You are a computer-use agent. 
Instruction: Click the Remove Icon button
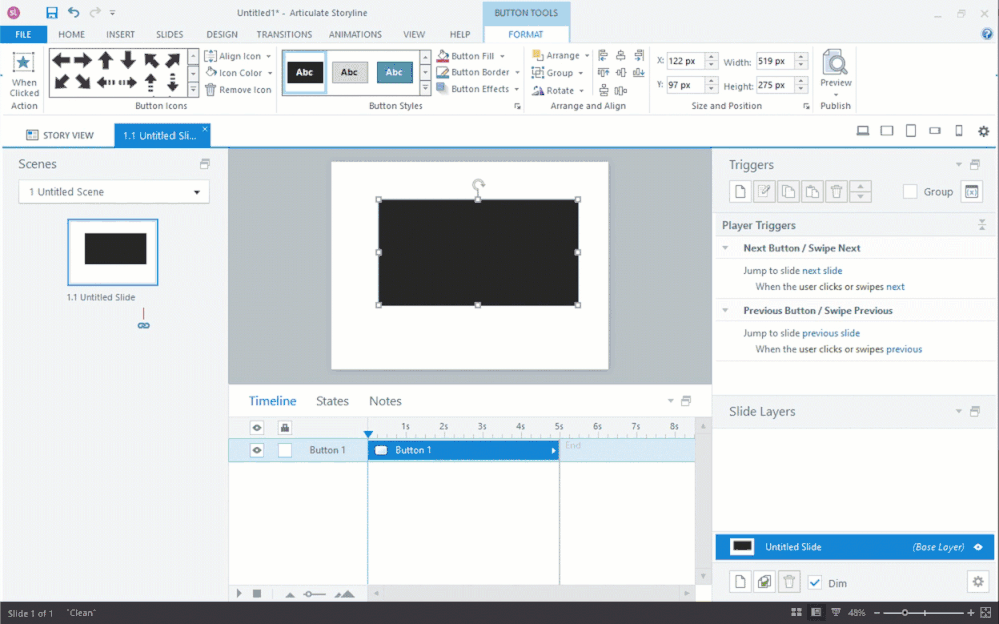pos(238,90)
